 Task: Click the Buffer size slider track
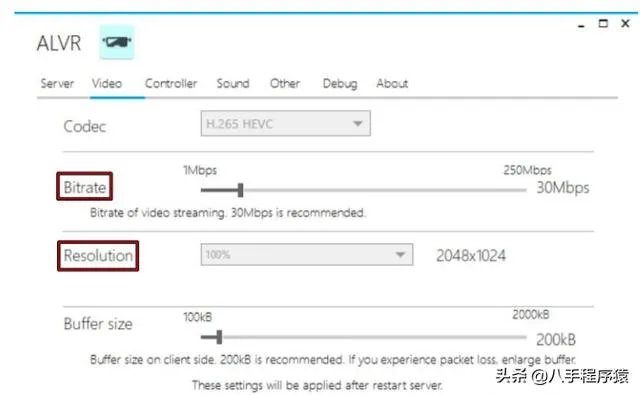click(x=363, y=337)
